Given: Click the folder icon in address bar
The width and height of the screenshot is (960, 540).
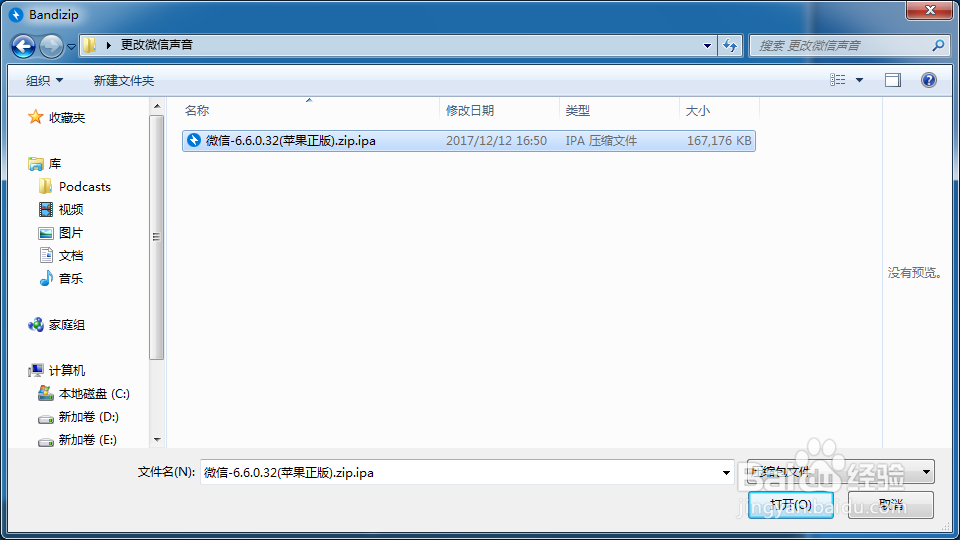Looking at the screenshot, I should [x=90, y=45].
